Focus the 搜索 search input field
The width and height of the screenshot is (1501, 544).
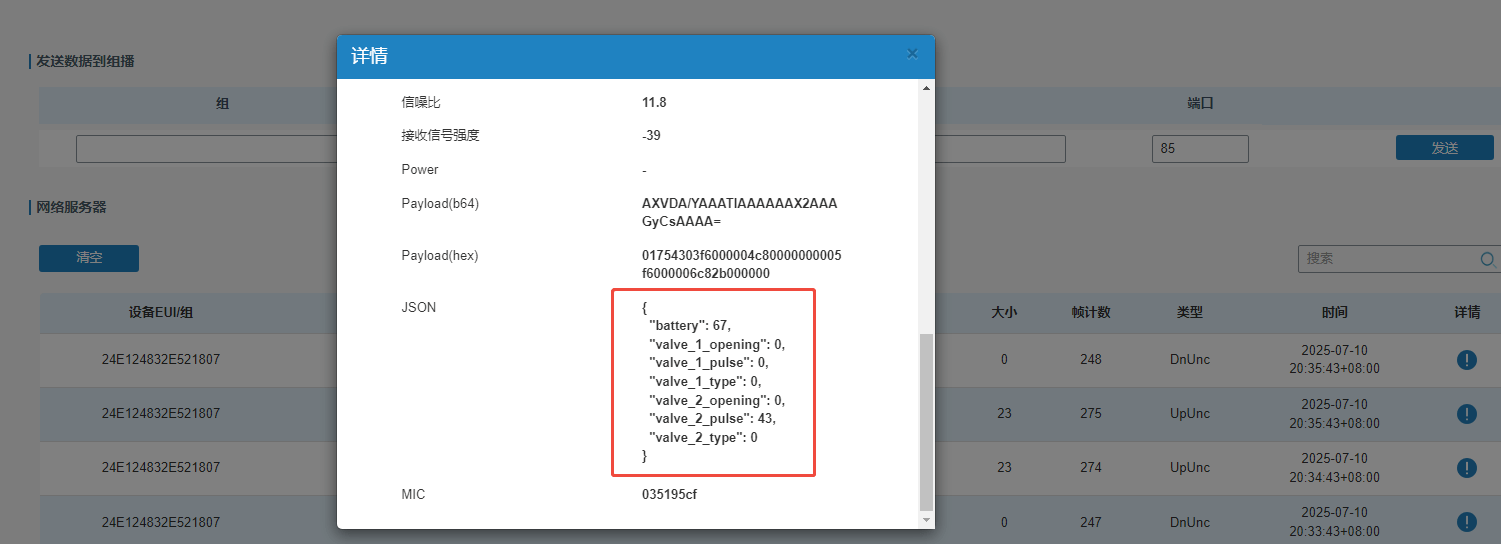1390,258
